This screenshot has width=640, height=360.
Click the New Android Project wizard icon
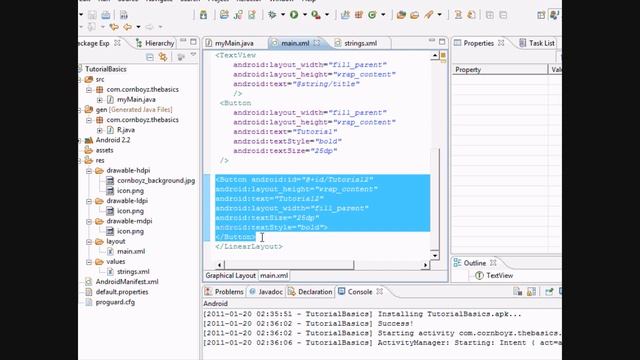coord(224,15)
